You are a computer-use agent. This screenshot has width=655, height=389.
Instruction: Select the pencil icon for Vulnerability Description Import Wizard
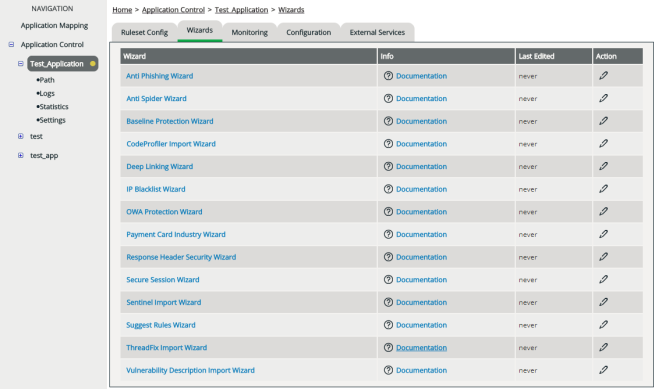pyautogui.click(x=603, y=370)
